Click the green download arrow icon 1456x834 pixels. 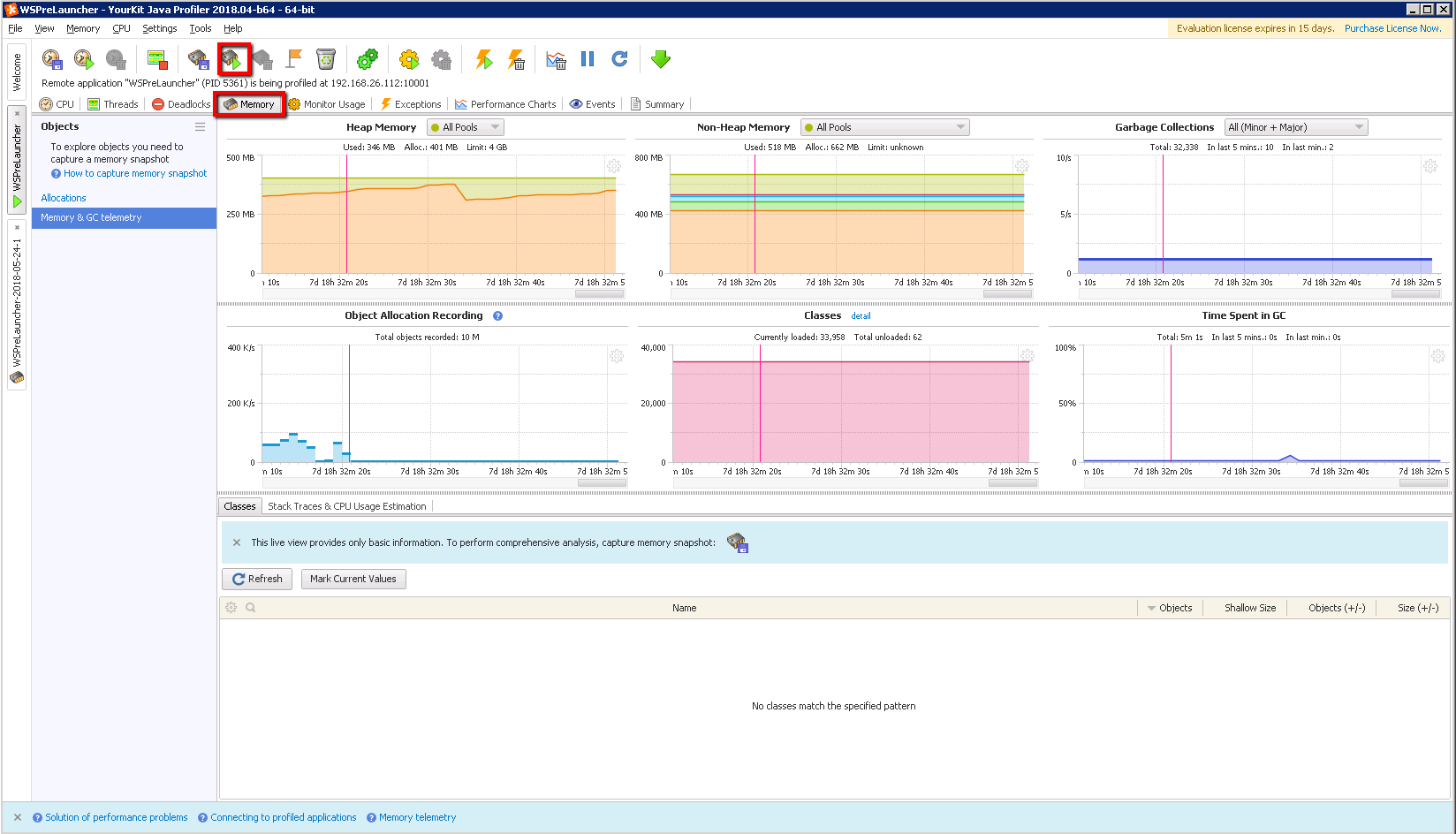(x=661, y=59)
